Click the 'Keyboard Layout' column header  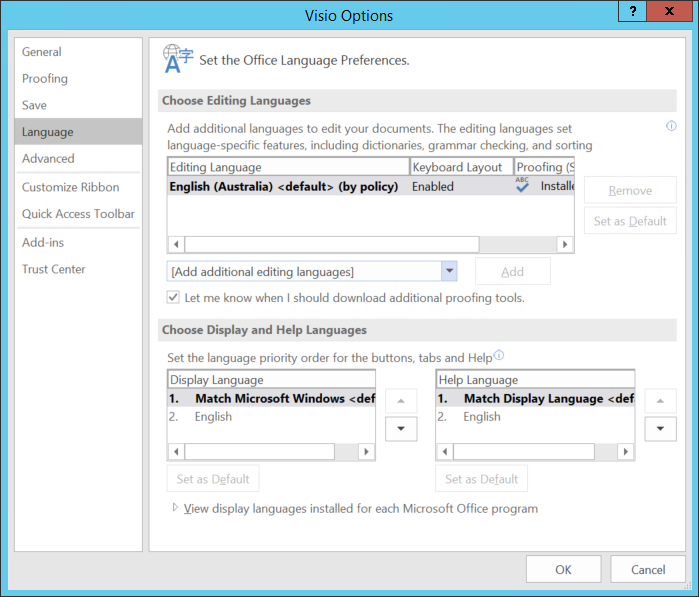pyautogui.click(x=462, y=167)
